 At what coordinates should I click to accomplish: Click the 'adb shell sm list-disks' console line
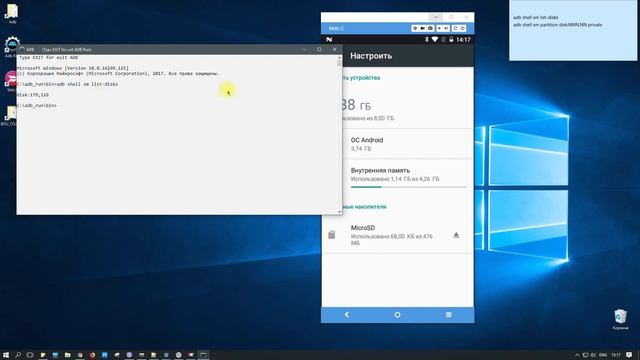[67, 84]
